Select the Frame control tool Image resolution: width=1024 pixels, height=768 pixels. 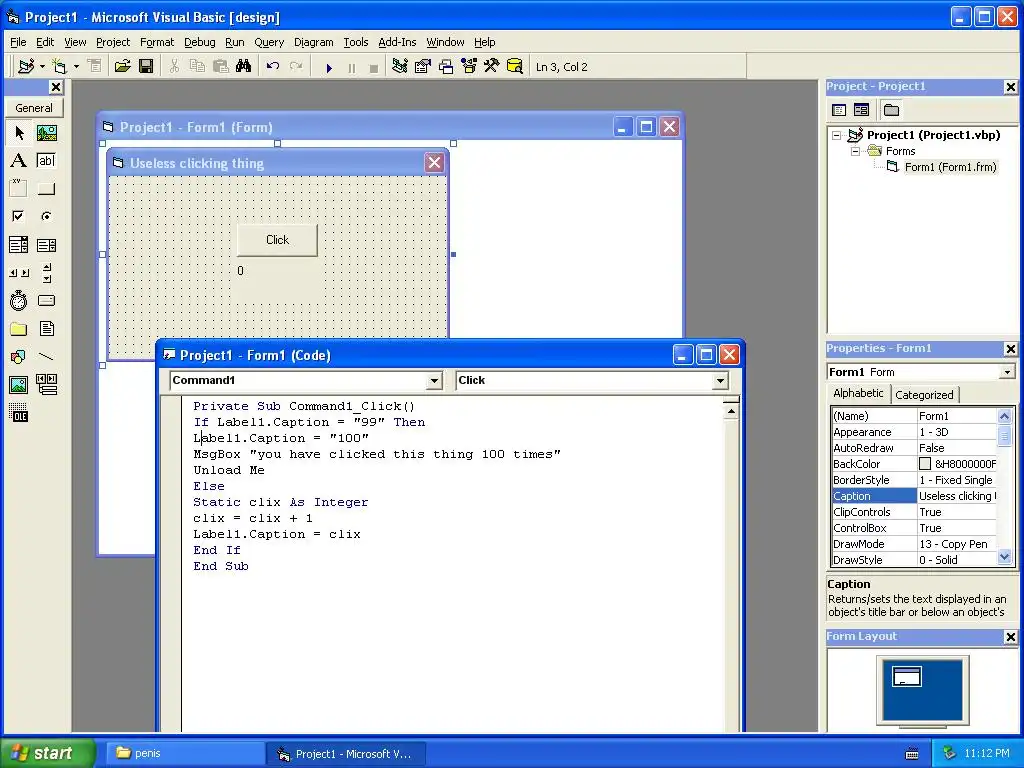click(x=19, y=189)
